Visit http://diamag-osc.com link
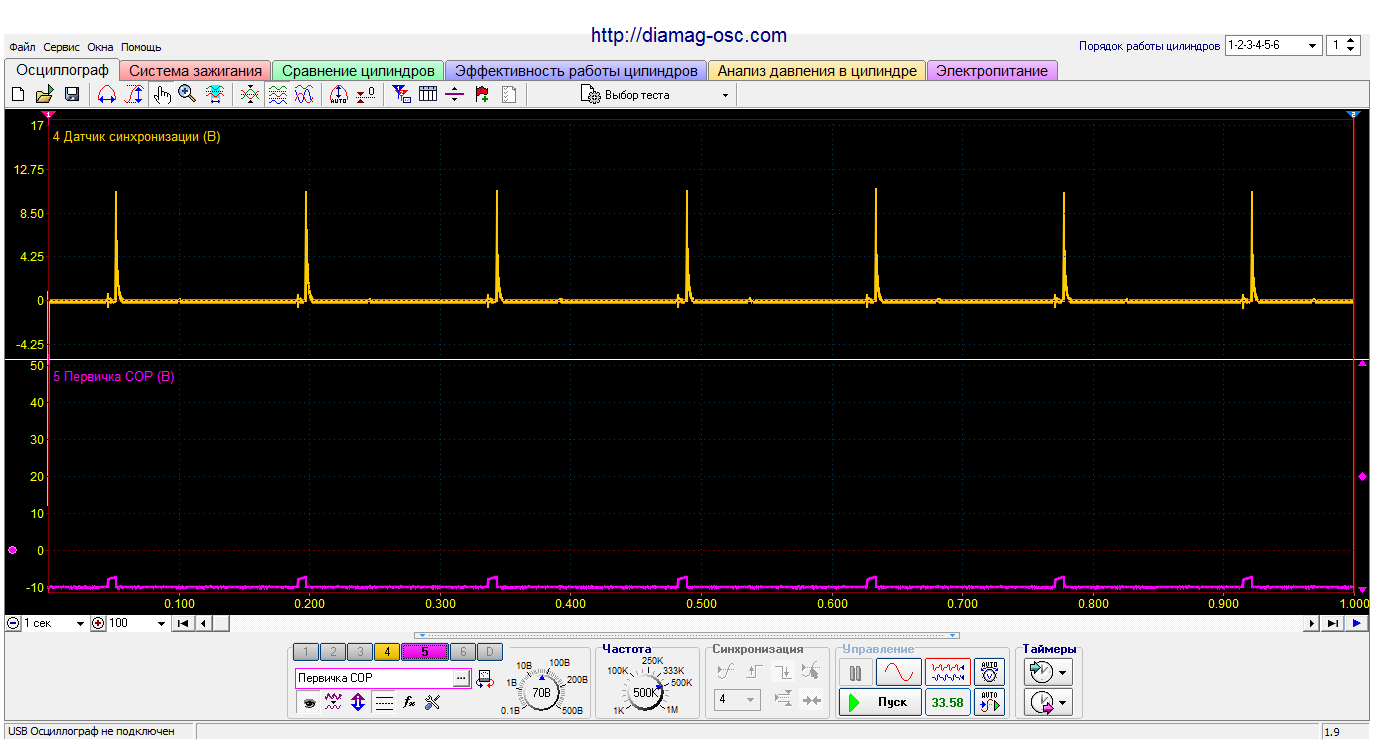This screenshot has width=1382, height=744. (x=689, y=35)
